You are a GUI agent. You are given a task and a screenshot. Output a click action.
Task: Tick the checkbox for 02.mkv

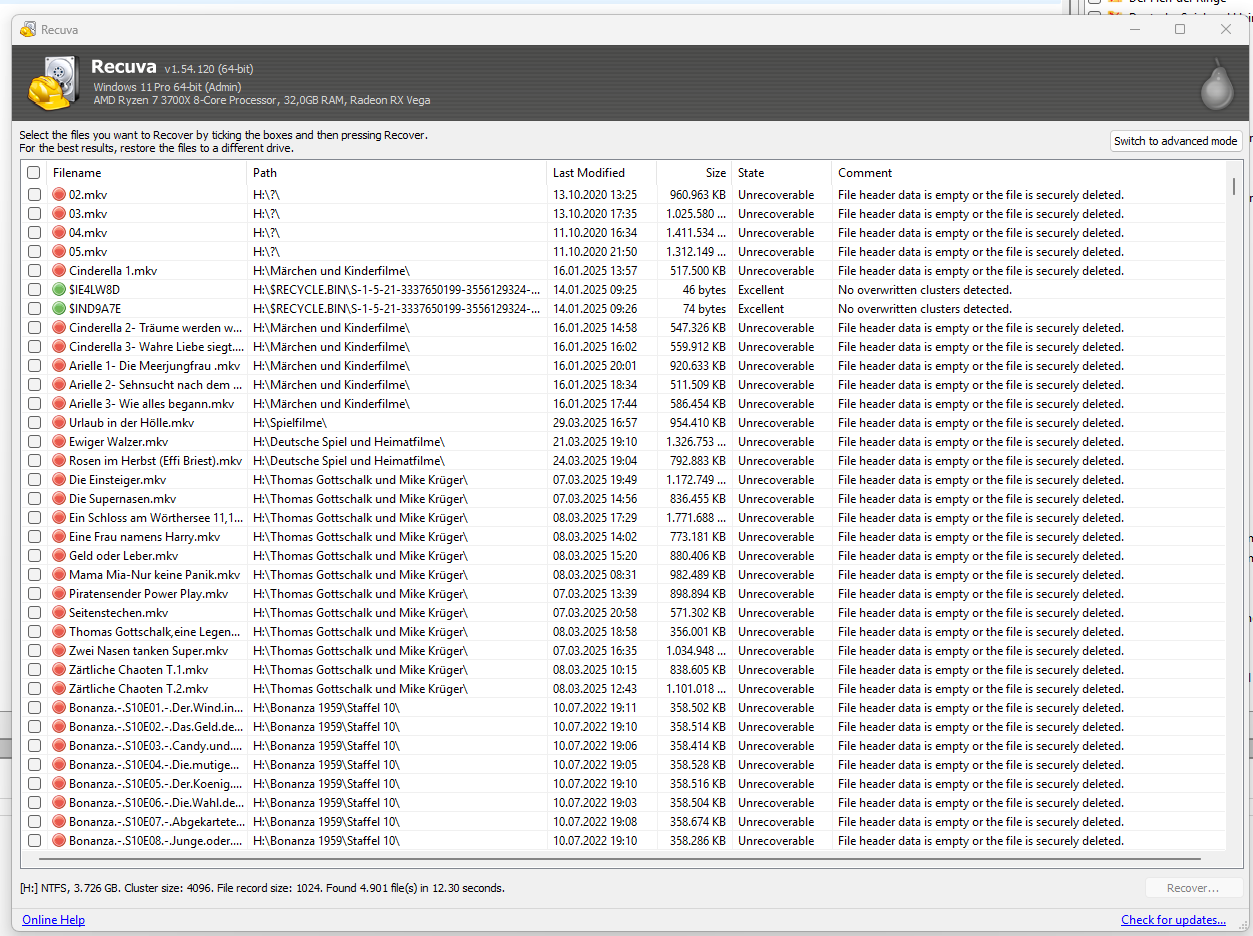(34, 195)
